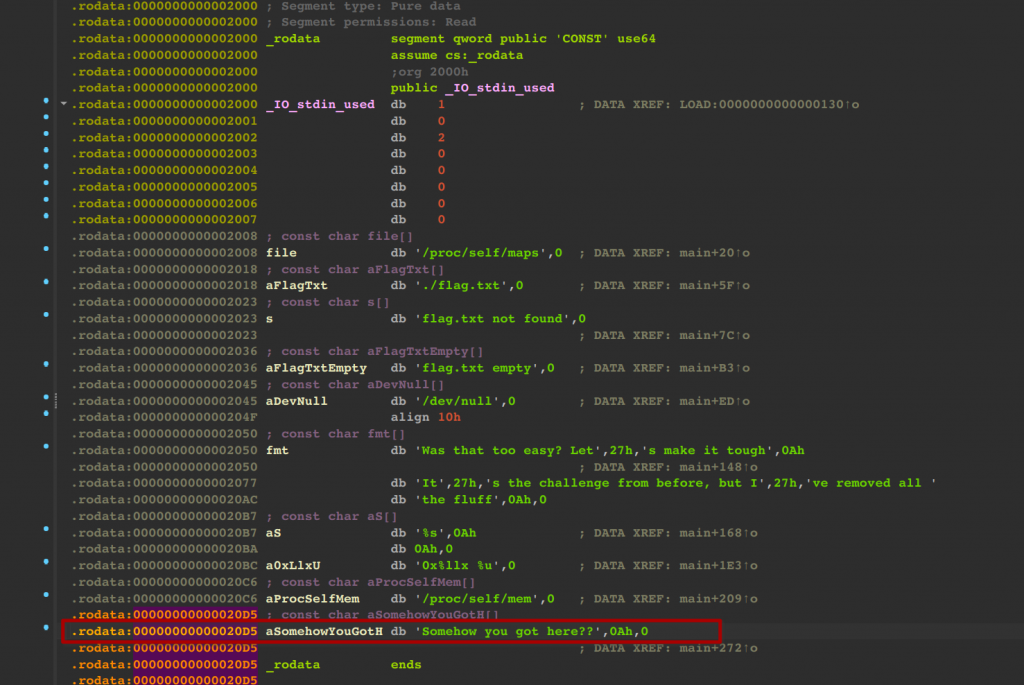The width and height of the screenshot is (1024, 685).
Task: Toggle breakpoint dot at the aS line
Action: 46,532
